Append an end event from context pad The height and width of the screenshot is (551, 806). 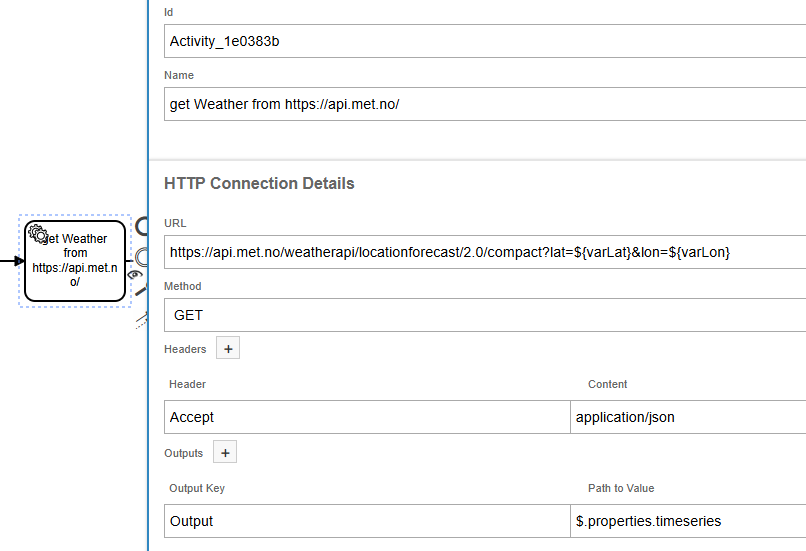pos(141,227)
